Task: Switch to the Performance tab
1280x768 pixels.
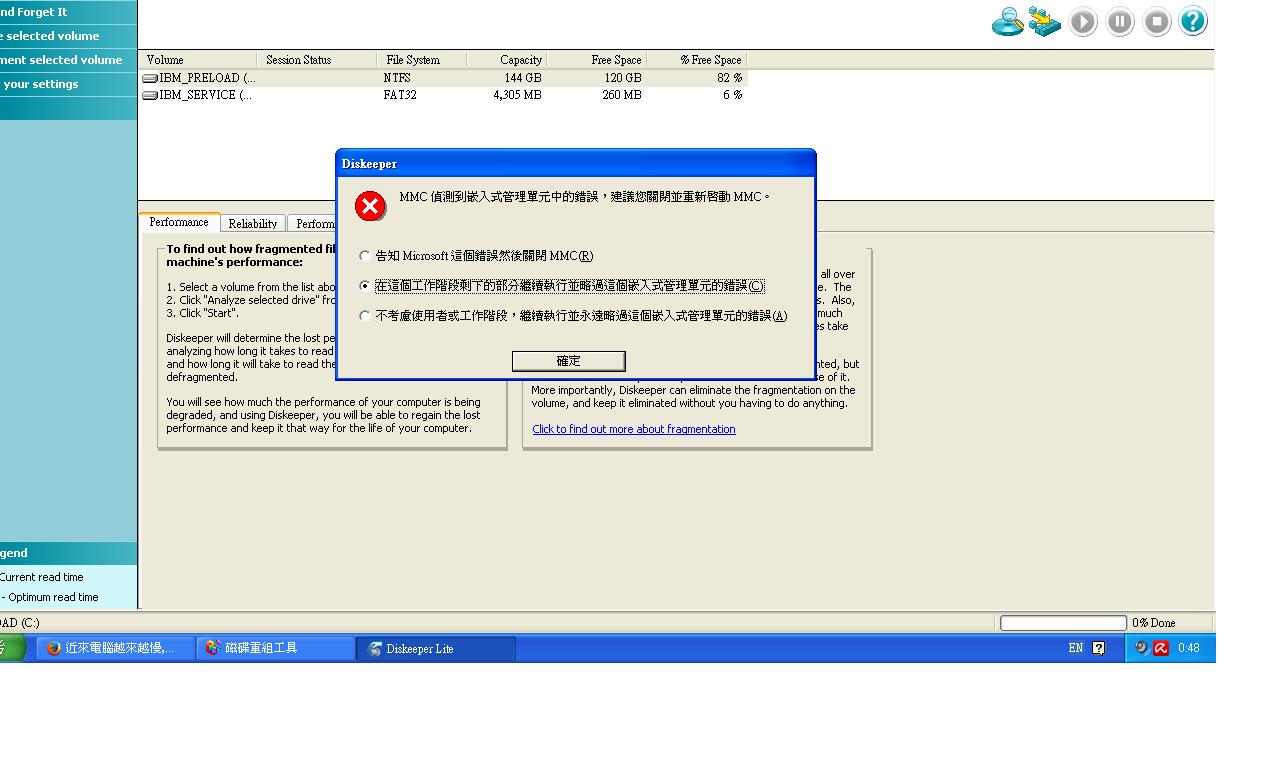Action: (179, 222)
